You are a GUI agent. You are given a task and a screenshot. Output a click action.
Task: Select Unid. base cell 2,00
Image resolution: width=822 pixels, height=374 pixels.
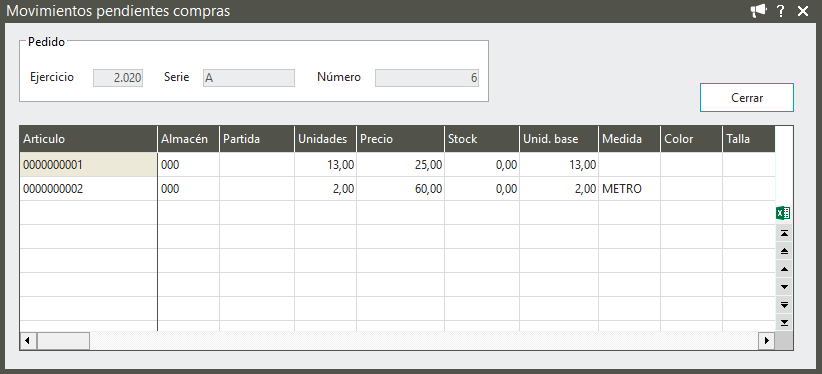(559, 189)
